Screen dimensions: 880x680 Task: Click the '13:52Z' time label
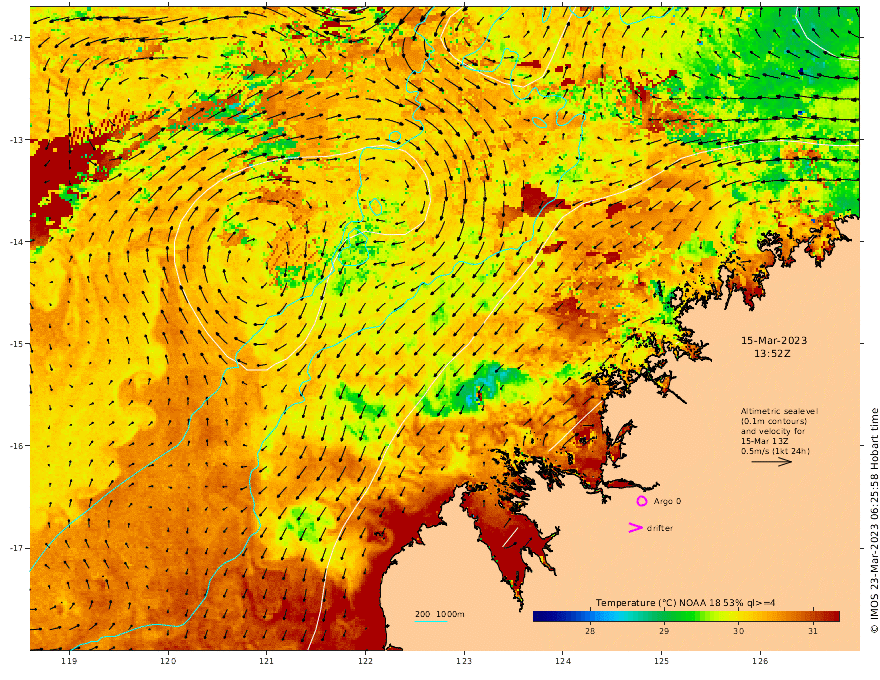[772, 354]
